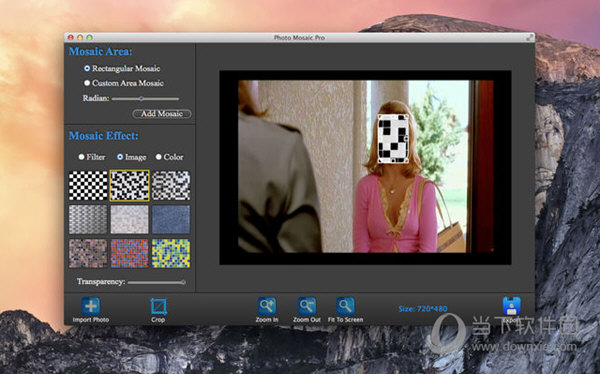Click the Export save icon
The height and width of the screenshot is (374, 600).
pos(512,306)
